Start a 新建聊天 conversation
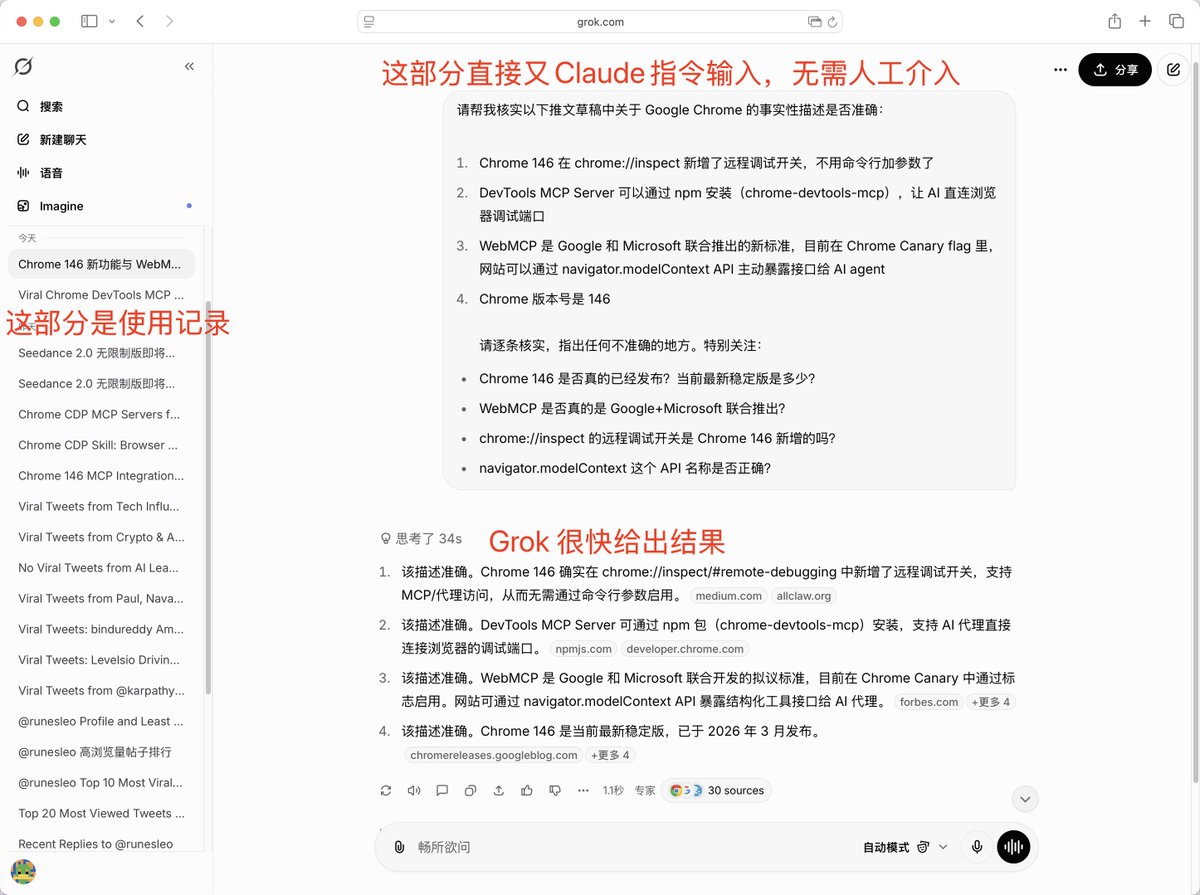This screenshot has width=1200, height=895. pyautogui.click(x=51, y=140)
